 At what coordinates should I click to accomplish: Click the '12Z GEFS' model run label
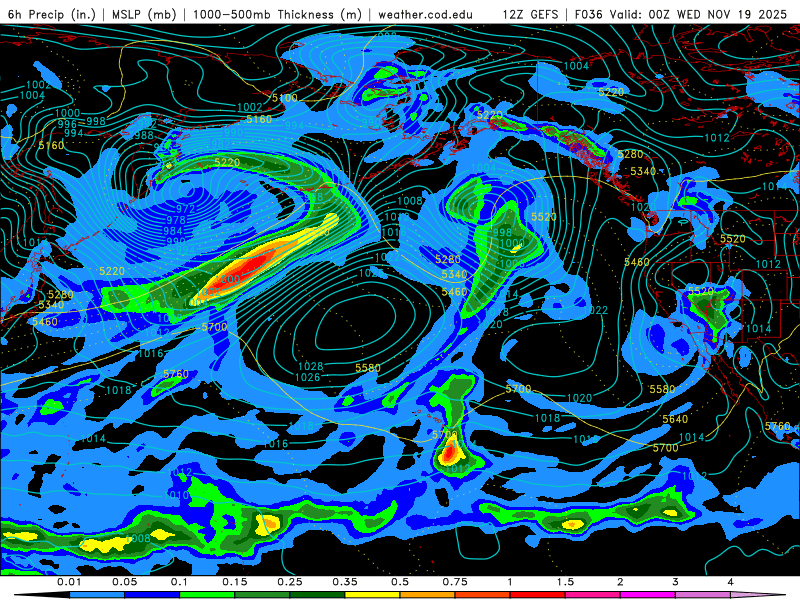pos(531,14)
